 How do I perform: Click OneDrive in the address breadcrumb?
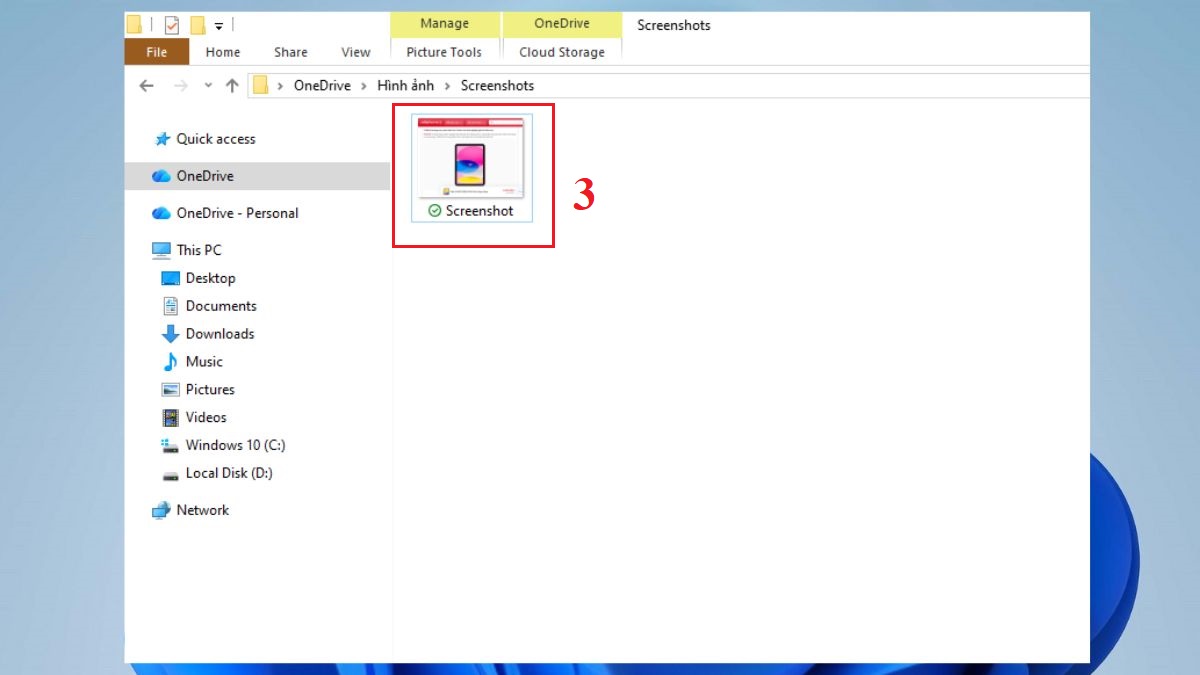pos(322,86)
